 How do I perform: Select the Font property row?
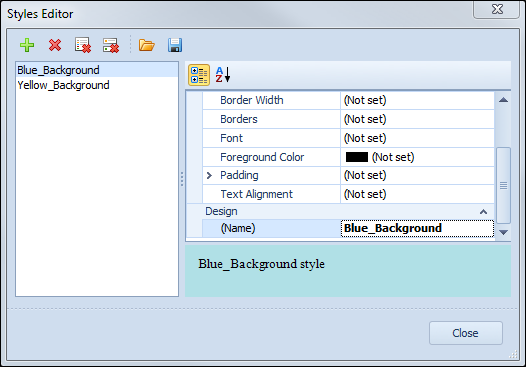(348, 138)
